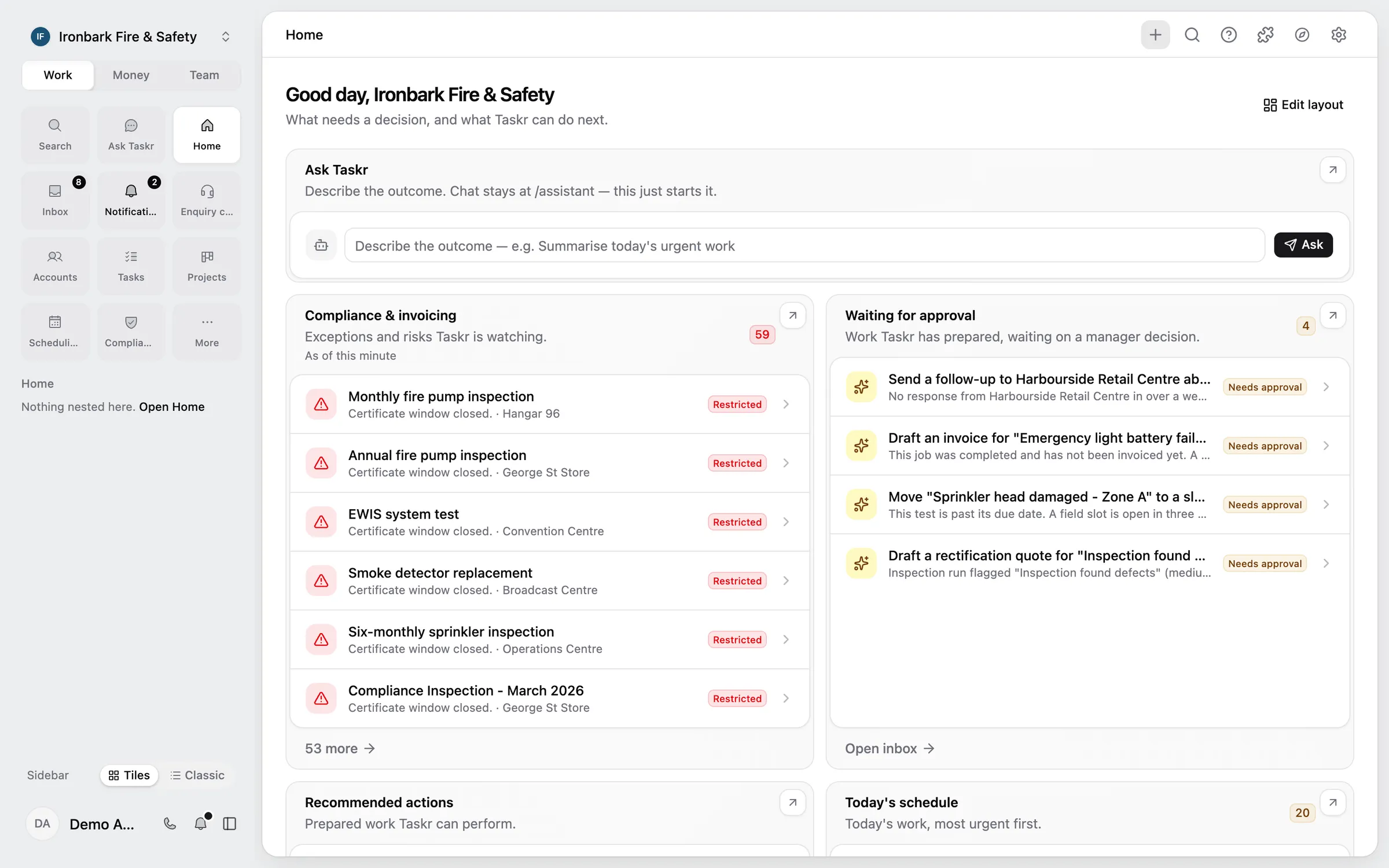1389x868 pixels.
Task: Open search via header magnifier icon
Action: pyautogui.click(x=1192, y=35)
